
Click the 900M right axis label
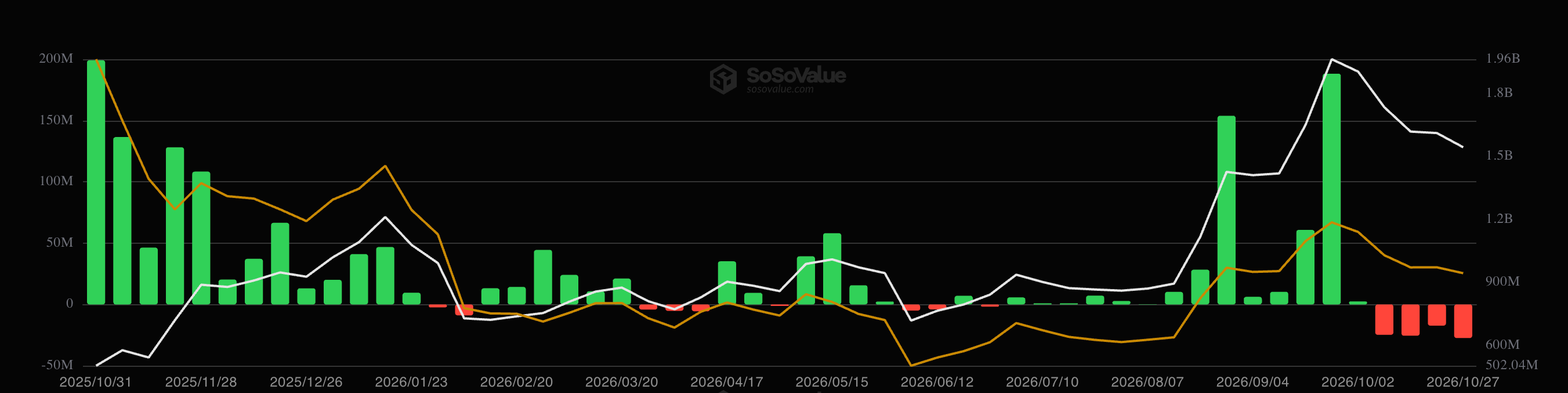(1502, 282)
